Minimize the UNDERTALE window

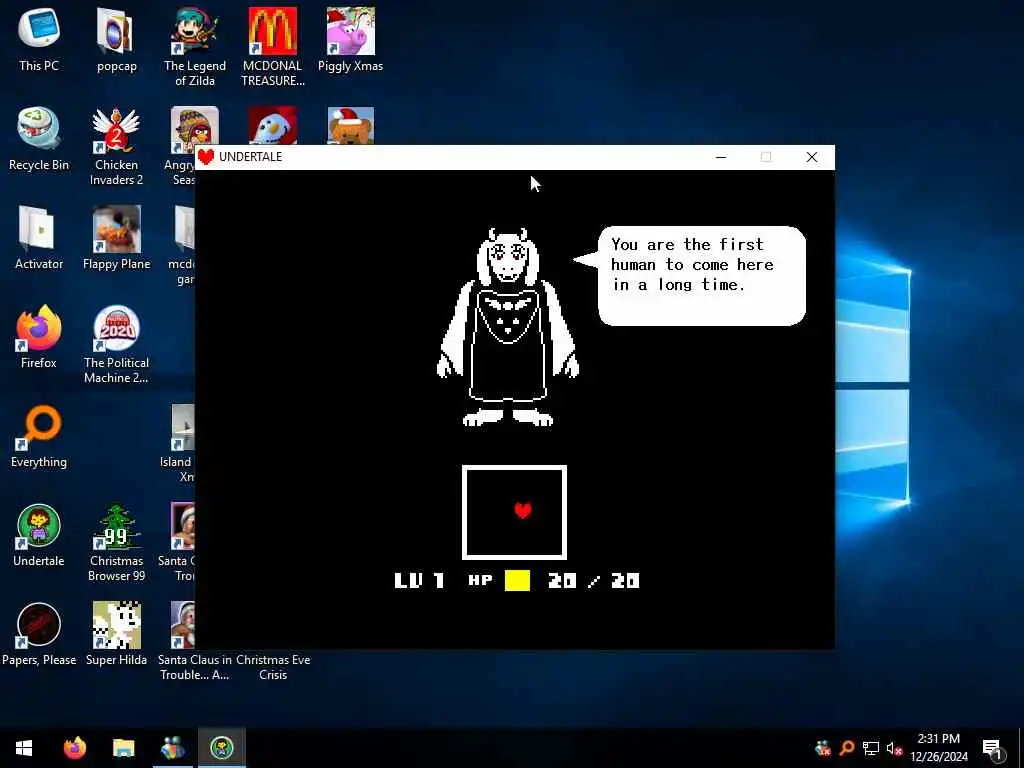click(x=721, y=157)
